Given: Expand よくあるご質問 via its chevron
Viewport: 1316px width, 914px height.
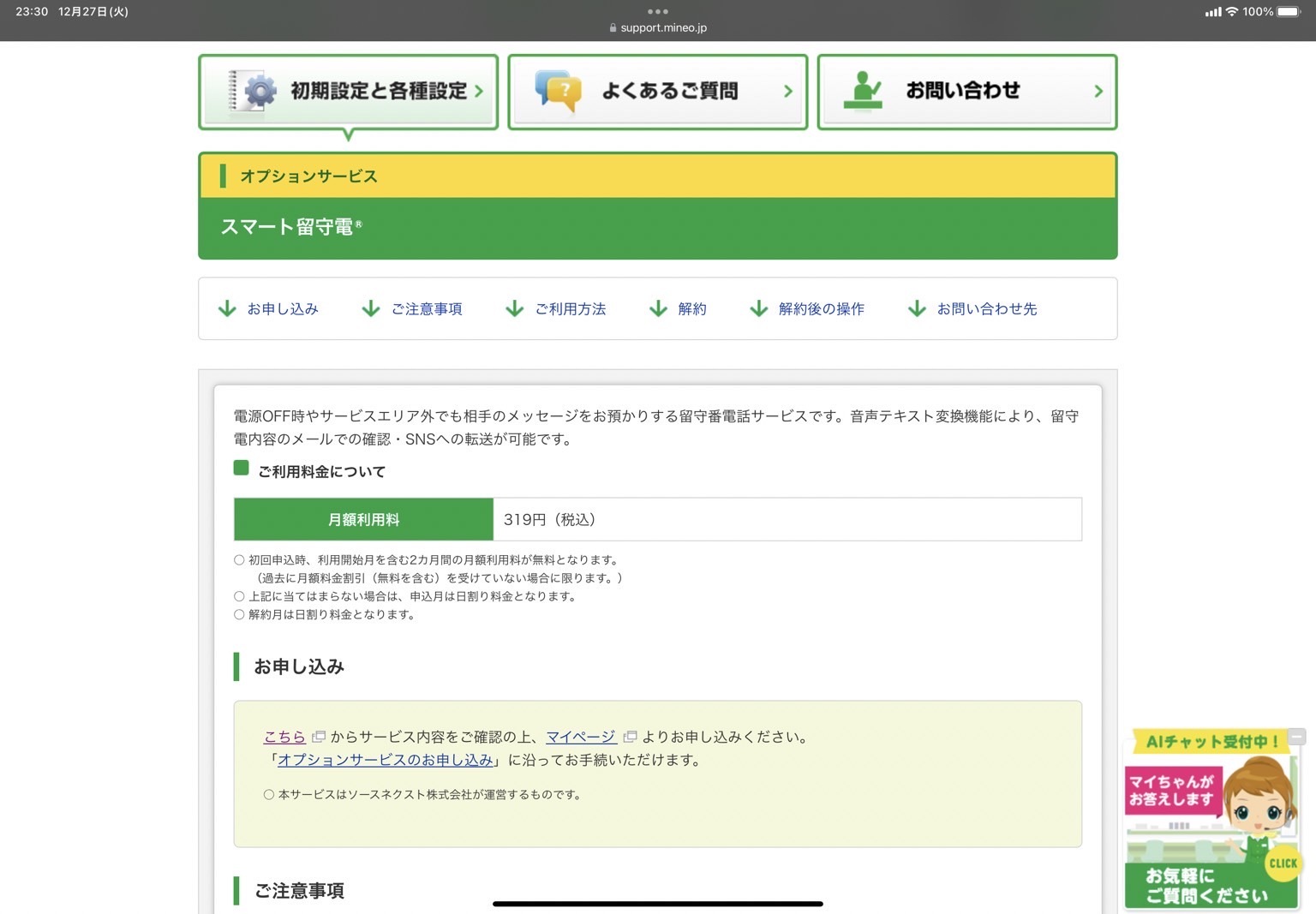Looking at the screenshot, I should (788, 91).
